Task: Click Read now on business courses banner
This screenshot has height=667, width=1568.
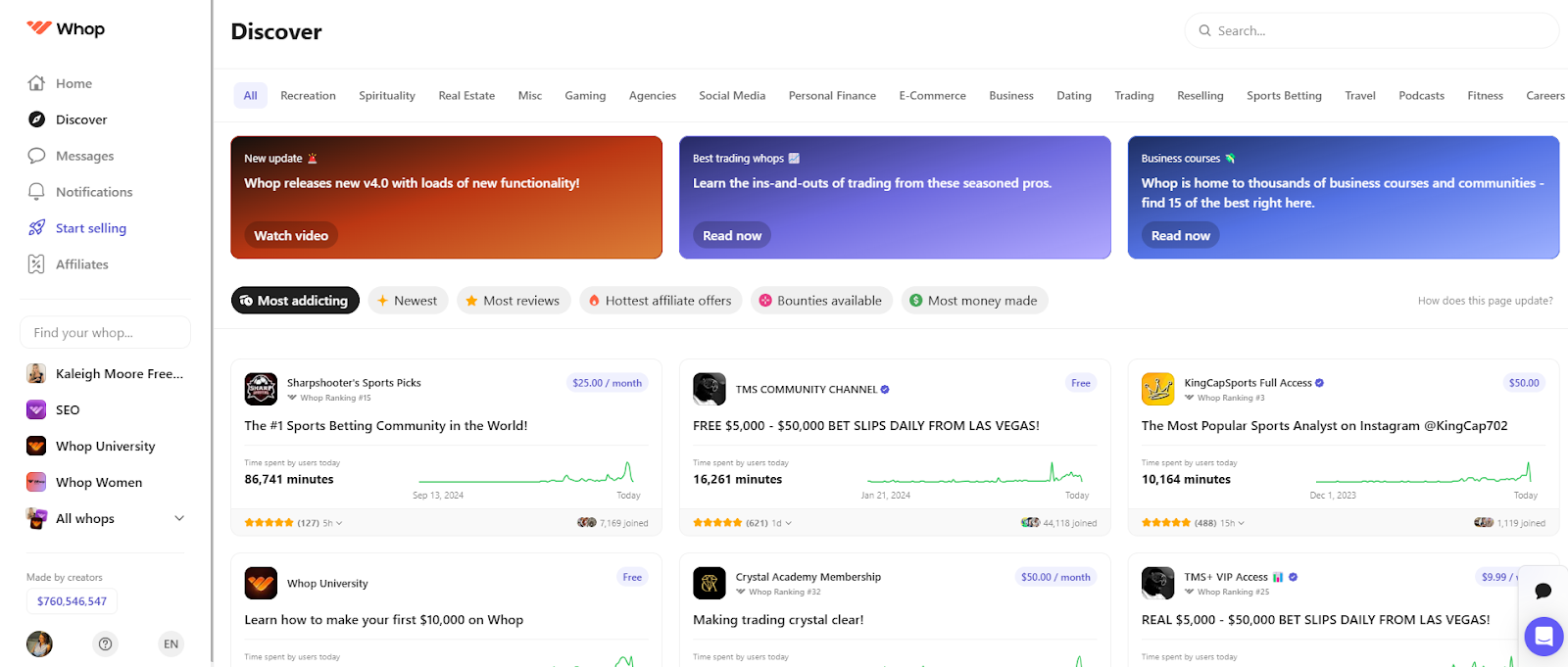Action: pyautogui.click(x=1180, y=235)
